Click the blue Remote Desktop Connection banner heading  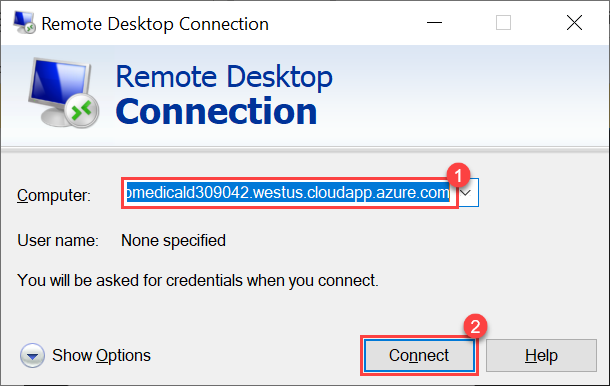click(224, 95)
